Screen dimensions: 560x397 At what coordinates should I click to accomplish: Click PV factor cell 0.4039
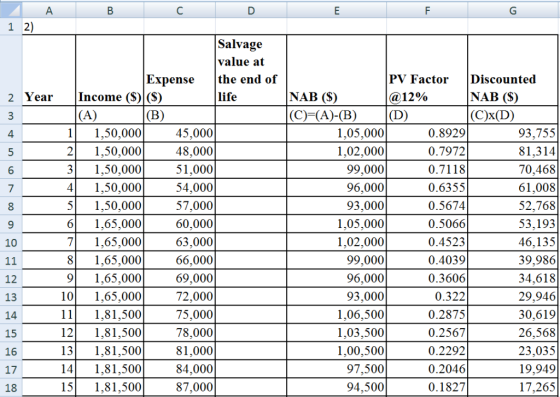pos(427,260)
